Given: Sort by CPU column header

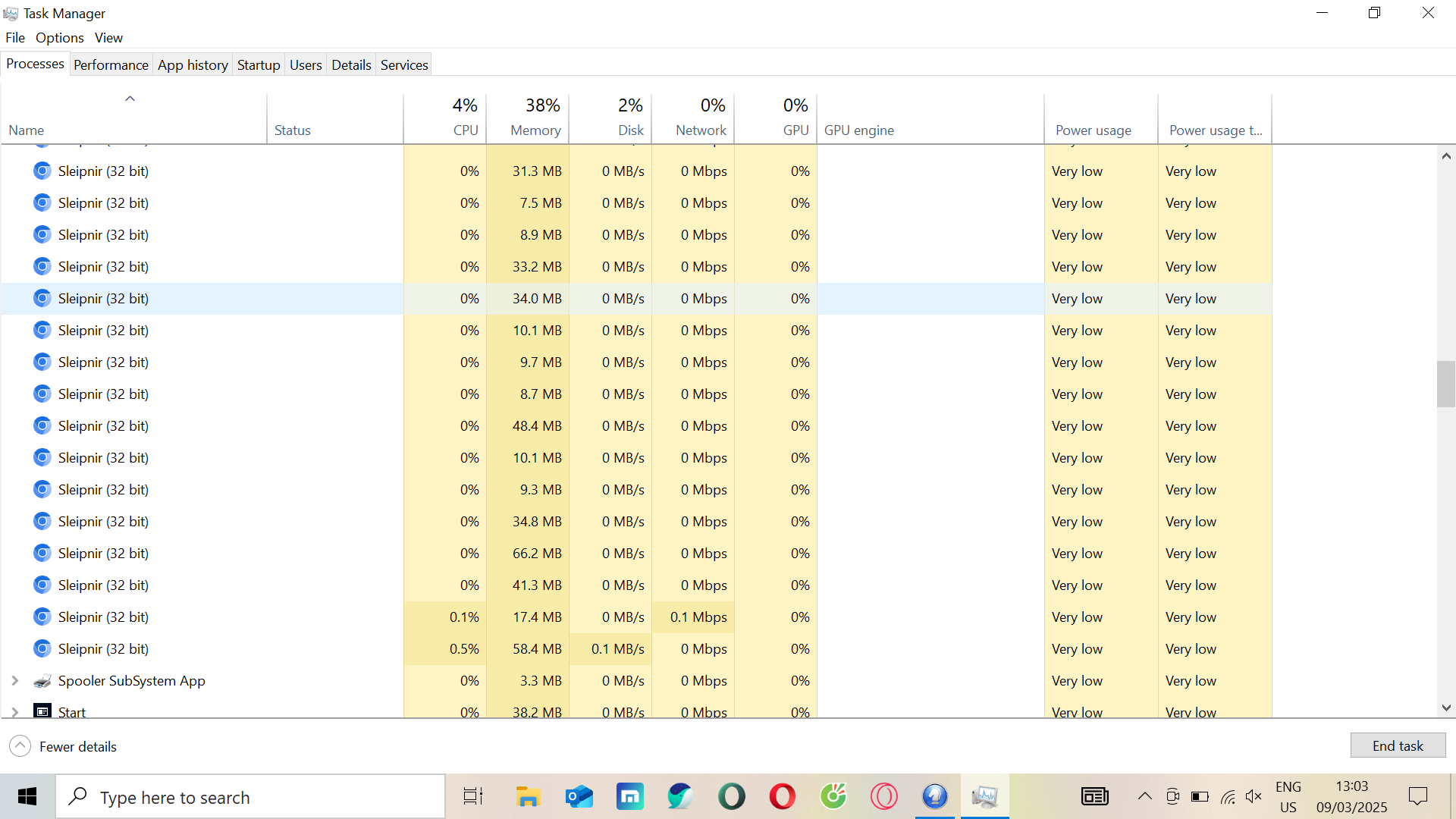Looking at the screenshot, I should pyautogui.click(x=445, y=118).
